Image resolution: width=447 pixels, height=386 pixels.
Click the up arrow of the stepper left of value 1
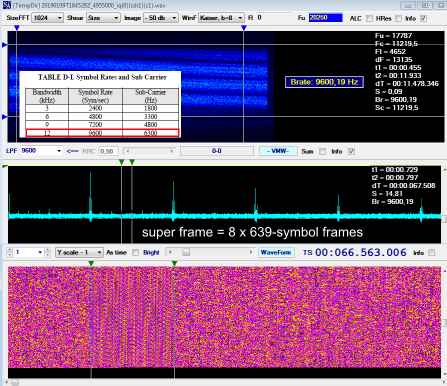pyautogui.click(x=9, y=250)
